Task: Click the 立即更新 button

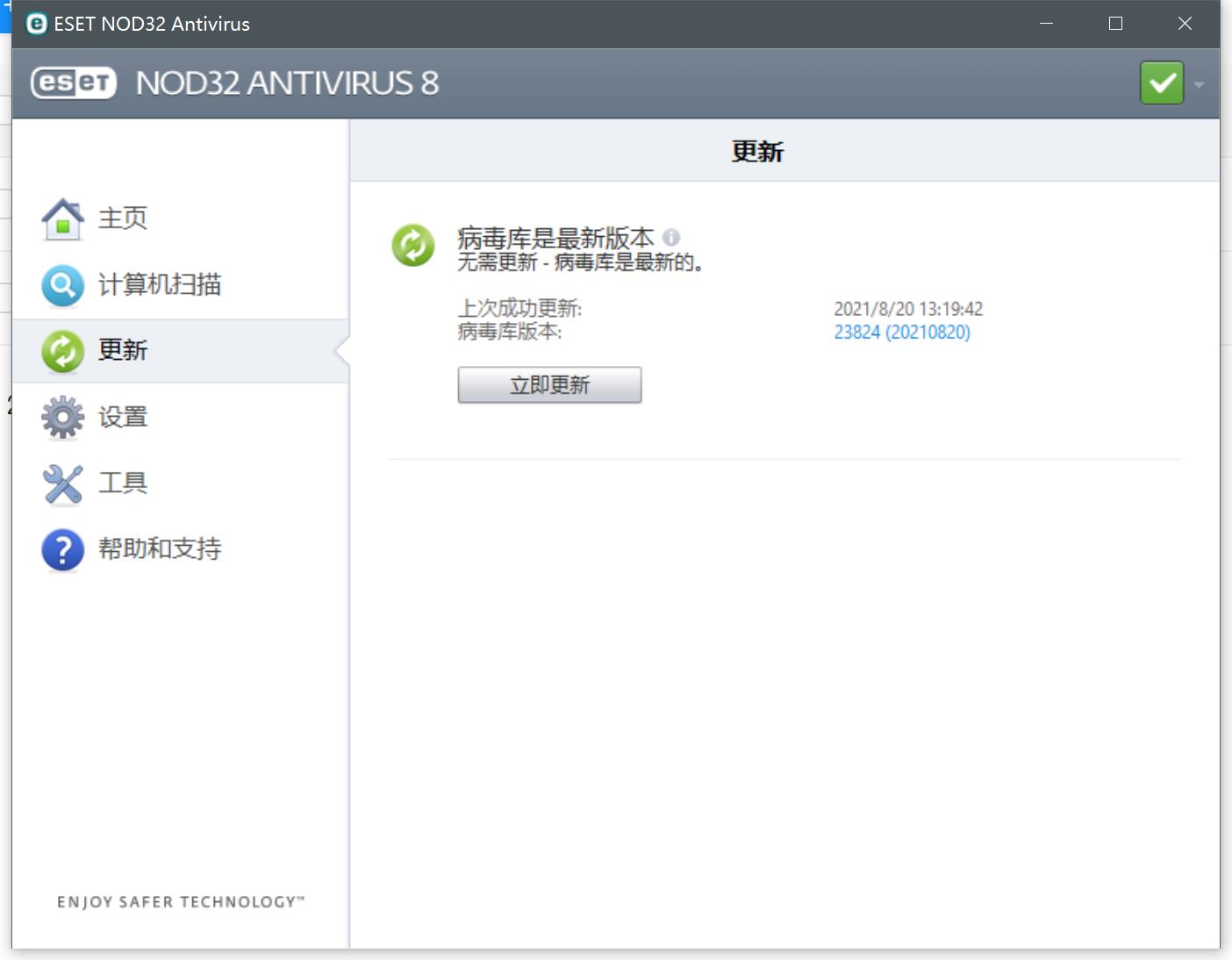Action: pyautogui.click(x=549, y=385)
